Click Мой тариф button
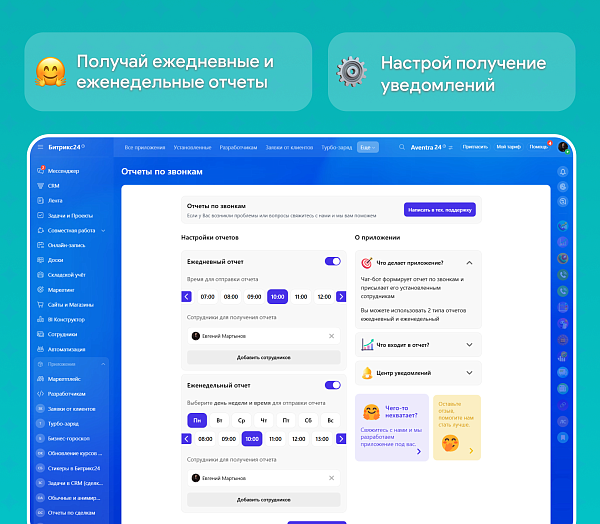Viewport: 600px width, 524px height. tap(509, 147)
